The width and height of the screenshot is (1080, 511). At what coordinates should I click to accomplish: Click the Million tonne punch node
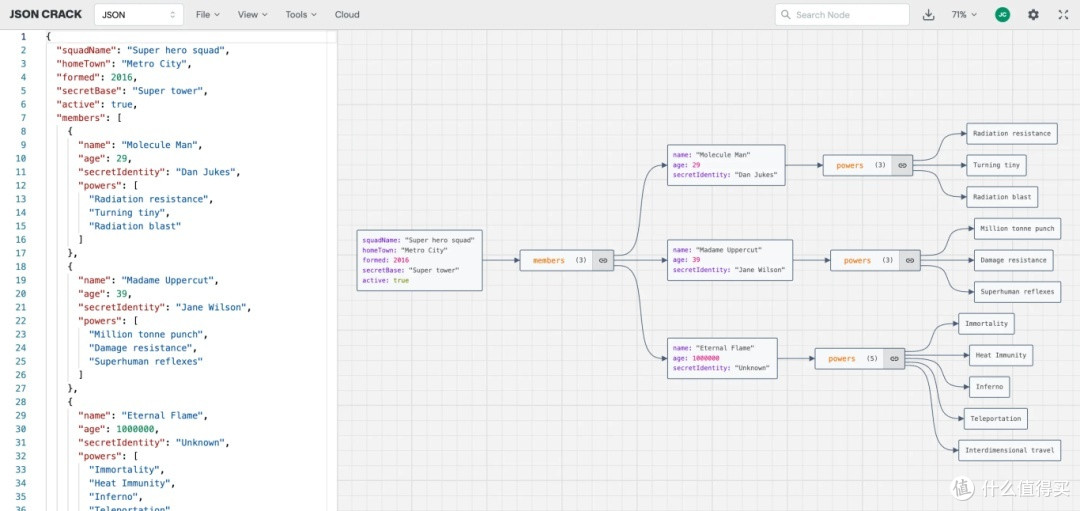click(1017, 229)
